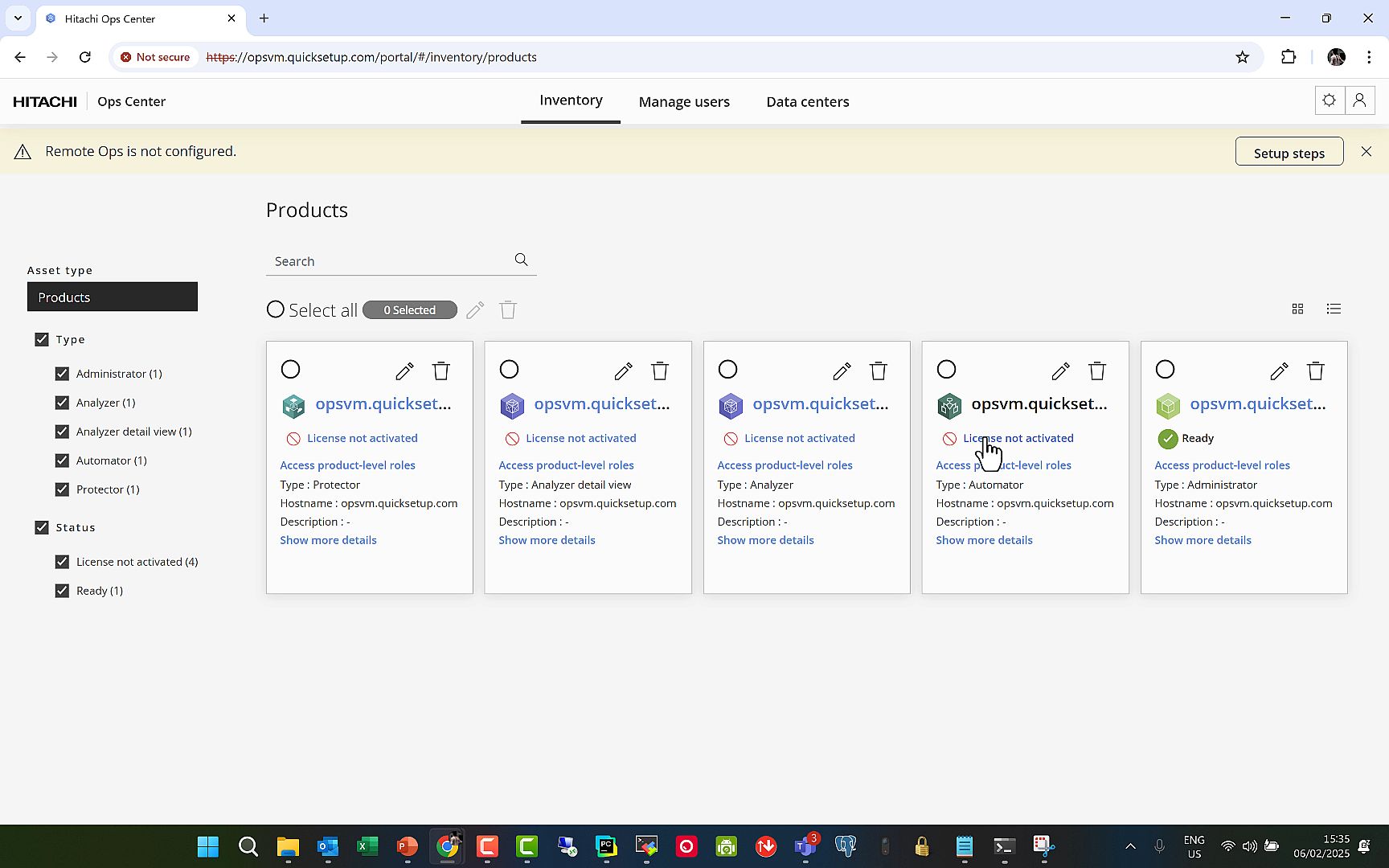Open the Data centers tab

pyautogui.click(x=808, y=102)
